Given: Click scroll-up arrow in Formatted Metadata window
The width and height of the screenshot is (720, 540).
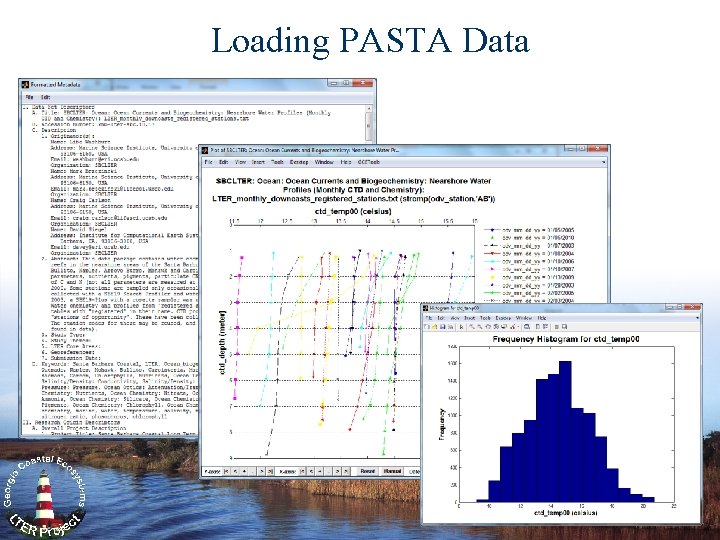Looking at the screenshot, I should [x=368, y=108].
